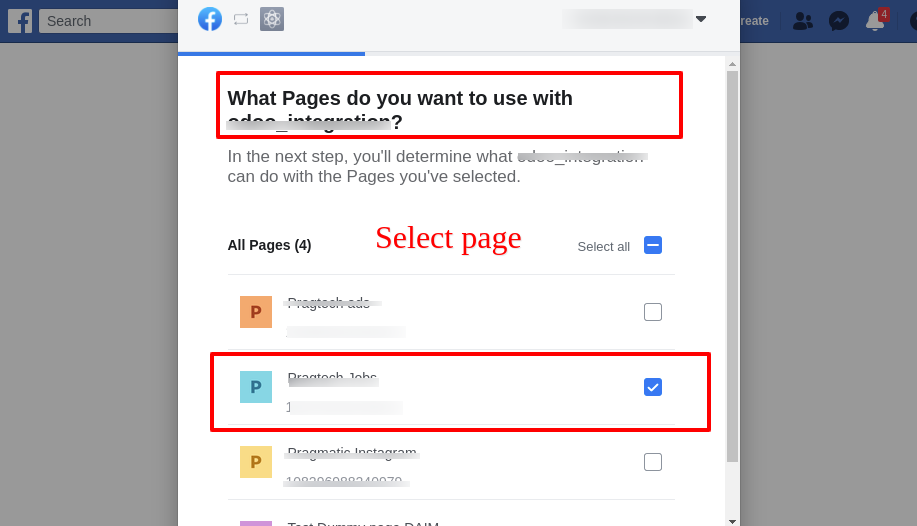Click the blue P page avatar
The image size is (917, 526).
pyautogui.click(x=256, y=387)
